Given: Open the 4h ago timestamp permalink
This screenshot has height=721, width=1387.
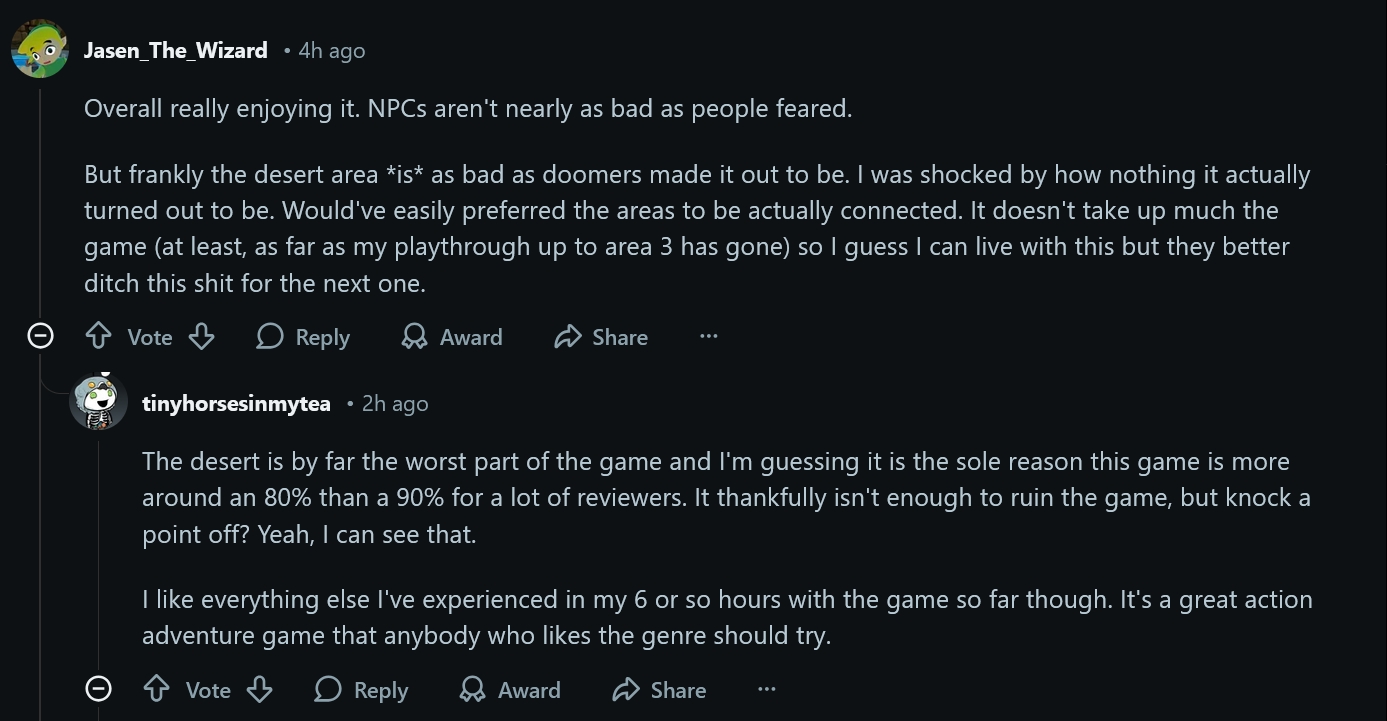Looking at the screenshot, I should click(332, 50).
